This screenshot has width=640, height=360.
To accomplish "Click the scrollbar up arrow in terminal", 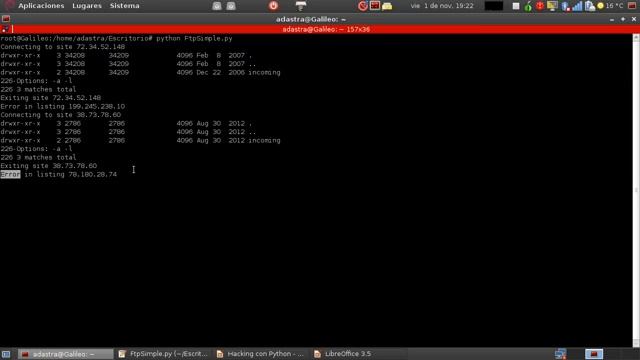I will [x=636, y=37].
